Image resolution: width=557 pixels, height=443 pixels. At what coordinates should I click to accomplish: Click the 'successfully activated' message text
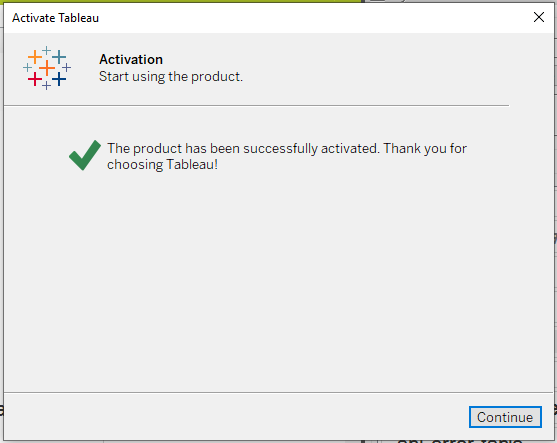point(310,148)
